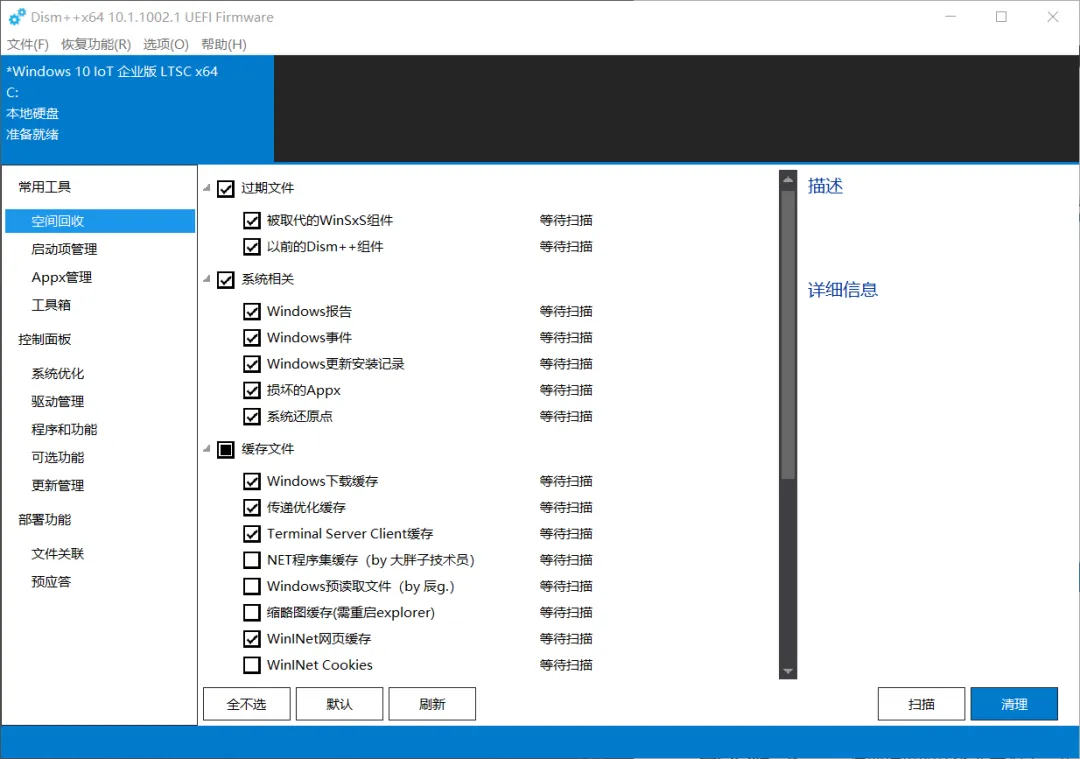Click the 全不选 button
1080x759 pixels.
click(247, 704)
